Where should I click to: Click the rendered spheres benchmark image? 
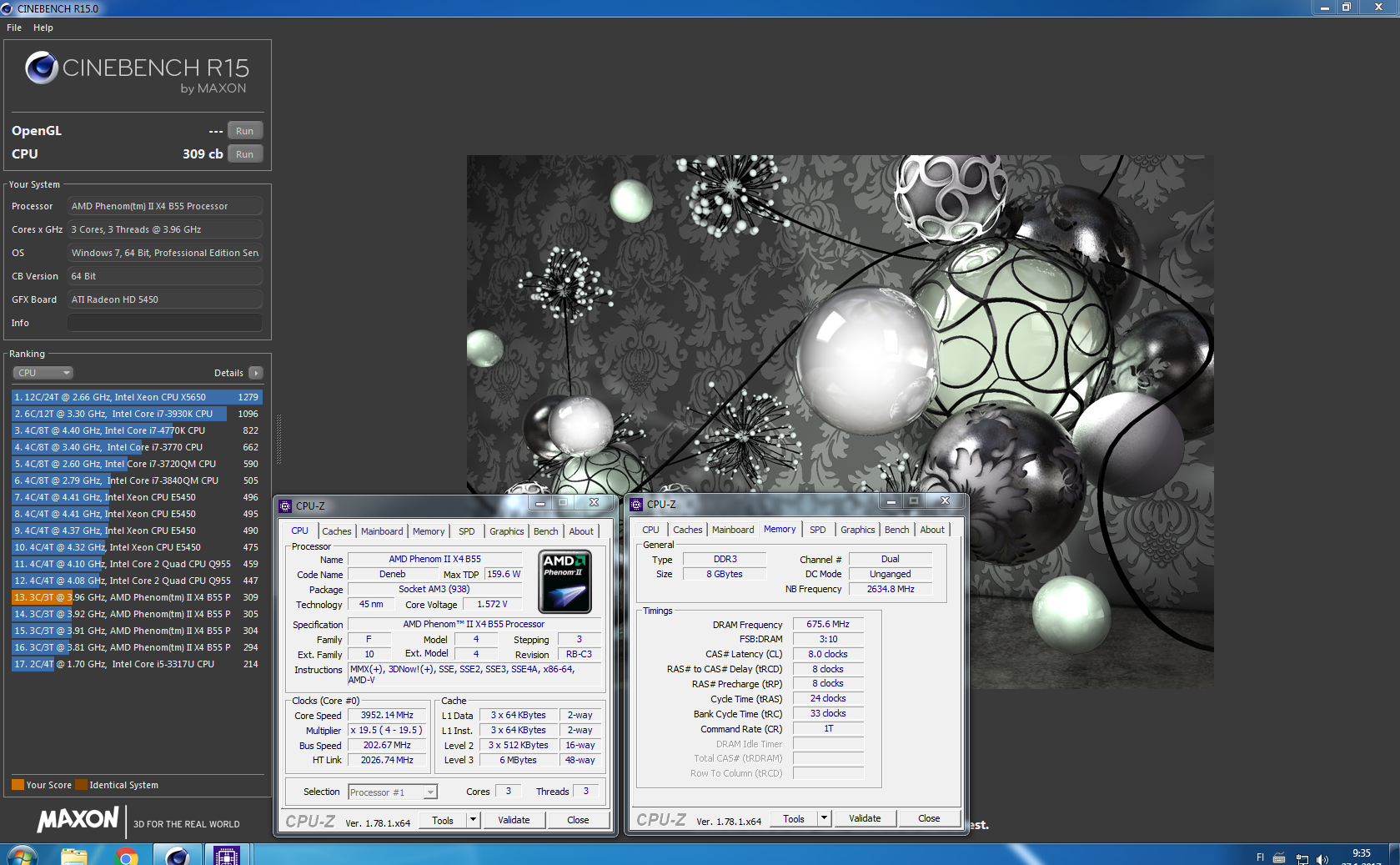click(x=840, y=421)
